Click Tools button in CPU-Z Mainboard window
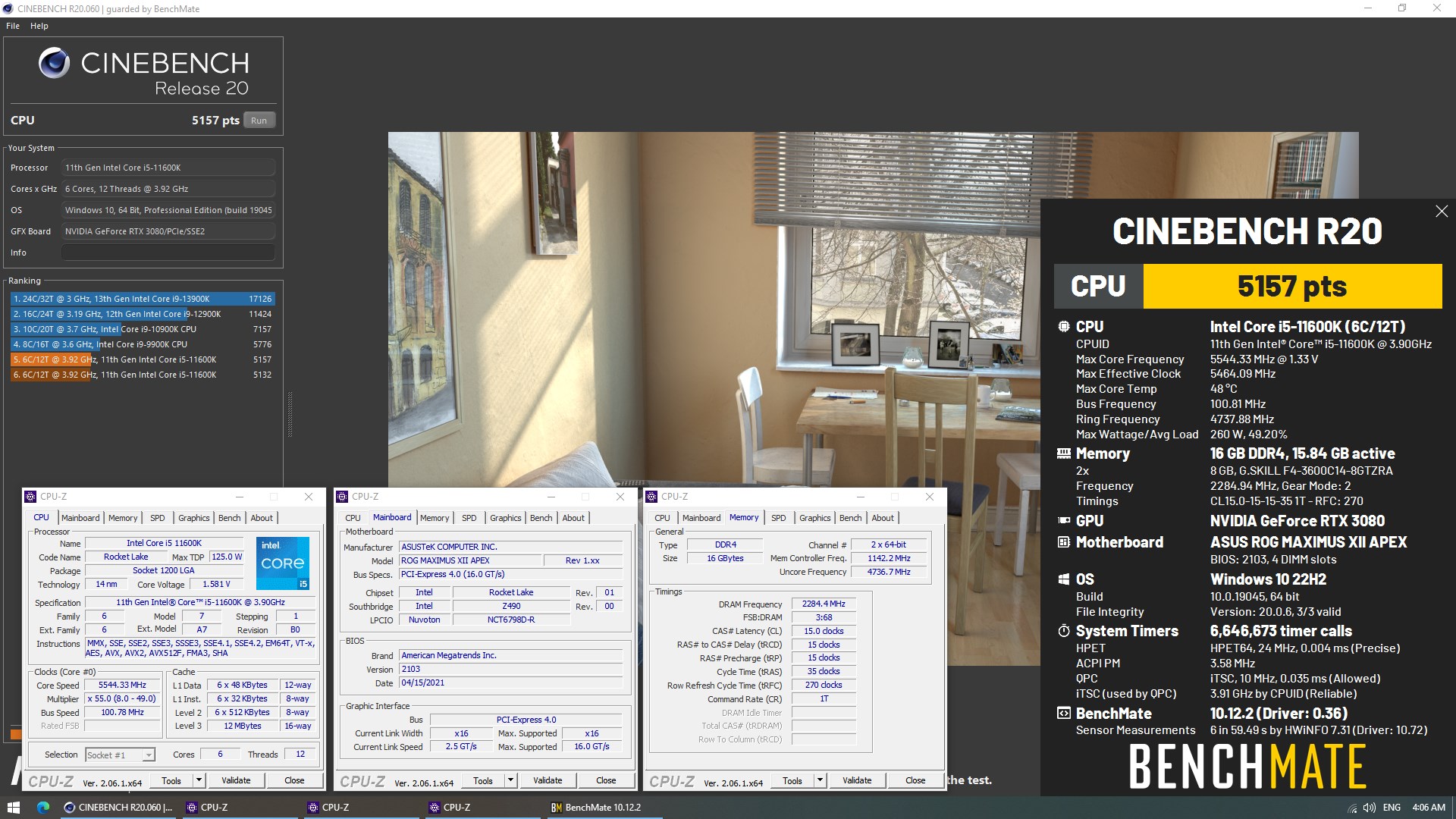This screenshot has width=1456, height=819. tap(483, 780)
